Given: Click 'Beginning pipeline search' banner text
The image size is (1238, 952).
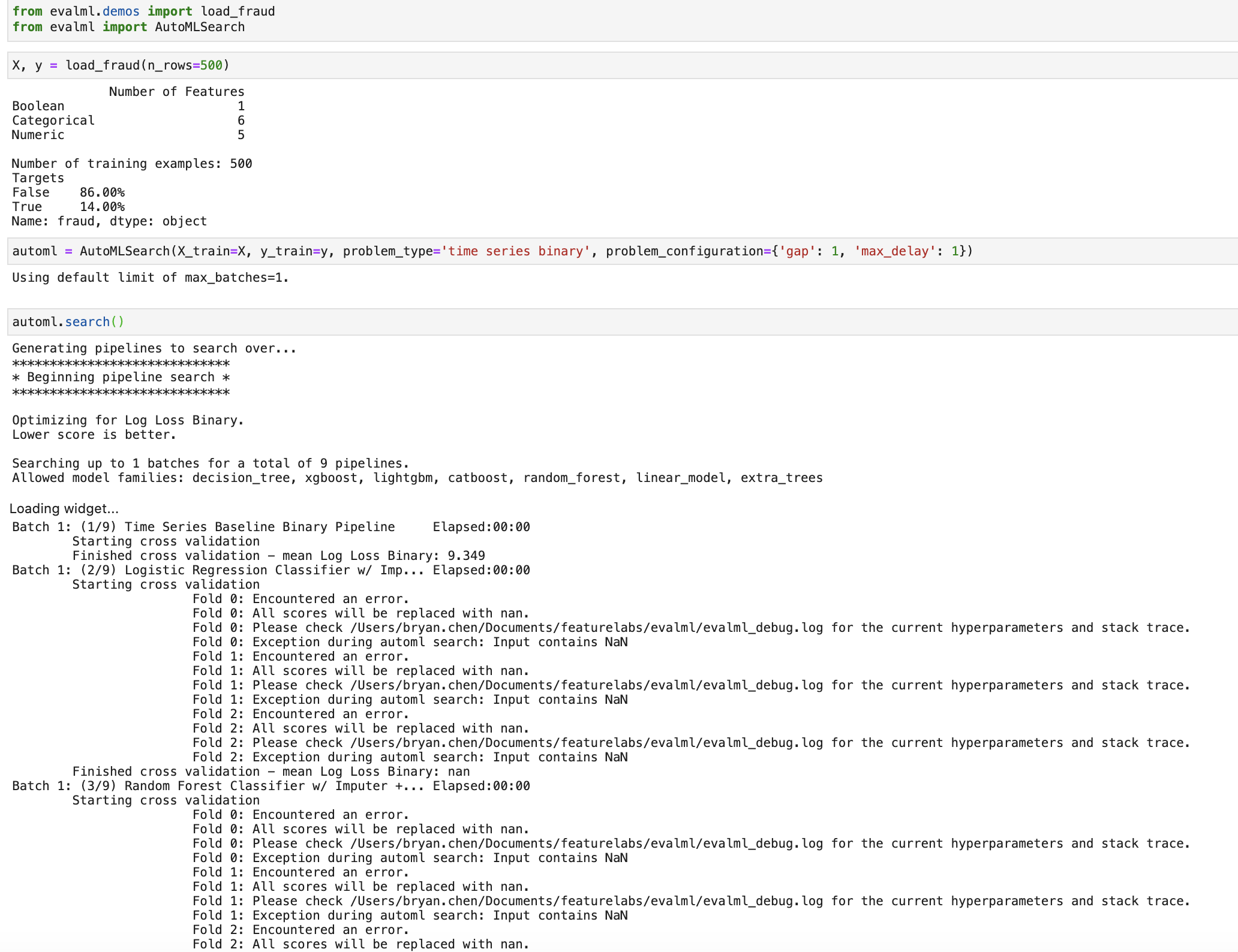Looking at the screenshot, I should coord(121,377).
